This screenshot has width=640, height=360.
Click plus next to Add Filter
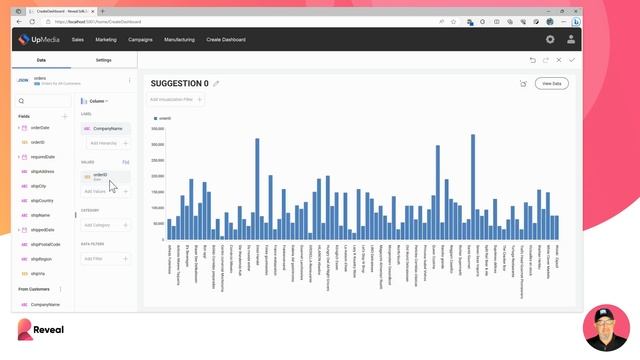pyautogui.click(x=126, y=259)
